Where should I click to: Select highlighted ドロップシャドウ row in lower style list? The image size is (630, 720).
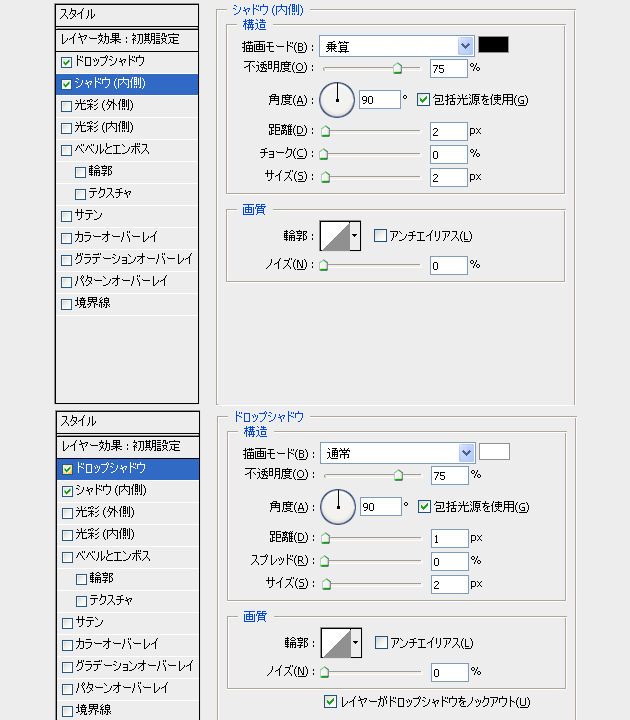[x=128, y=469]
